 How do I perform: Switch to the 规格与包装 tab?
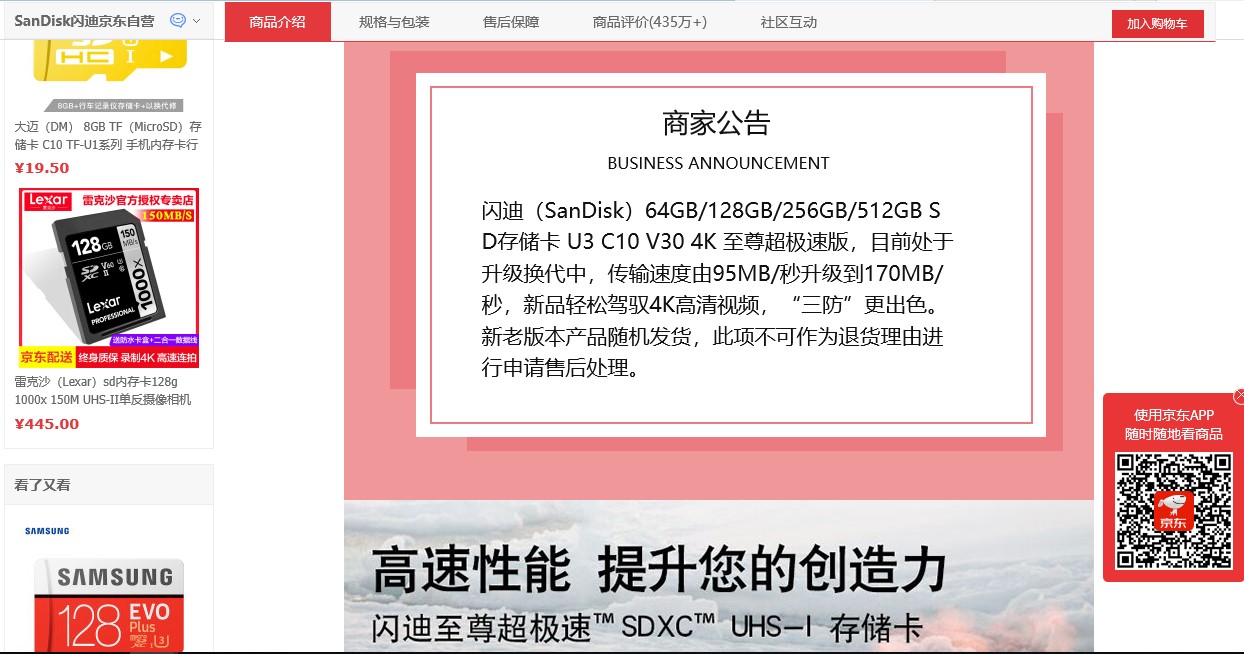pos(392,20)
